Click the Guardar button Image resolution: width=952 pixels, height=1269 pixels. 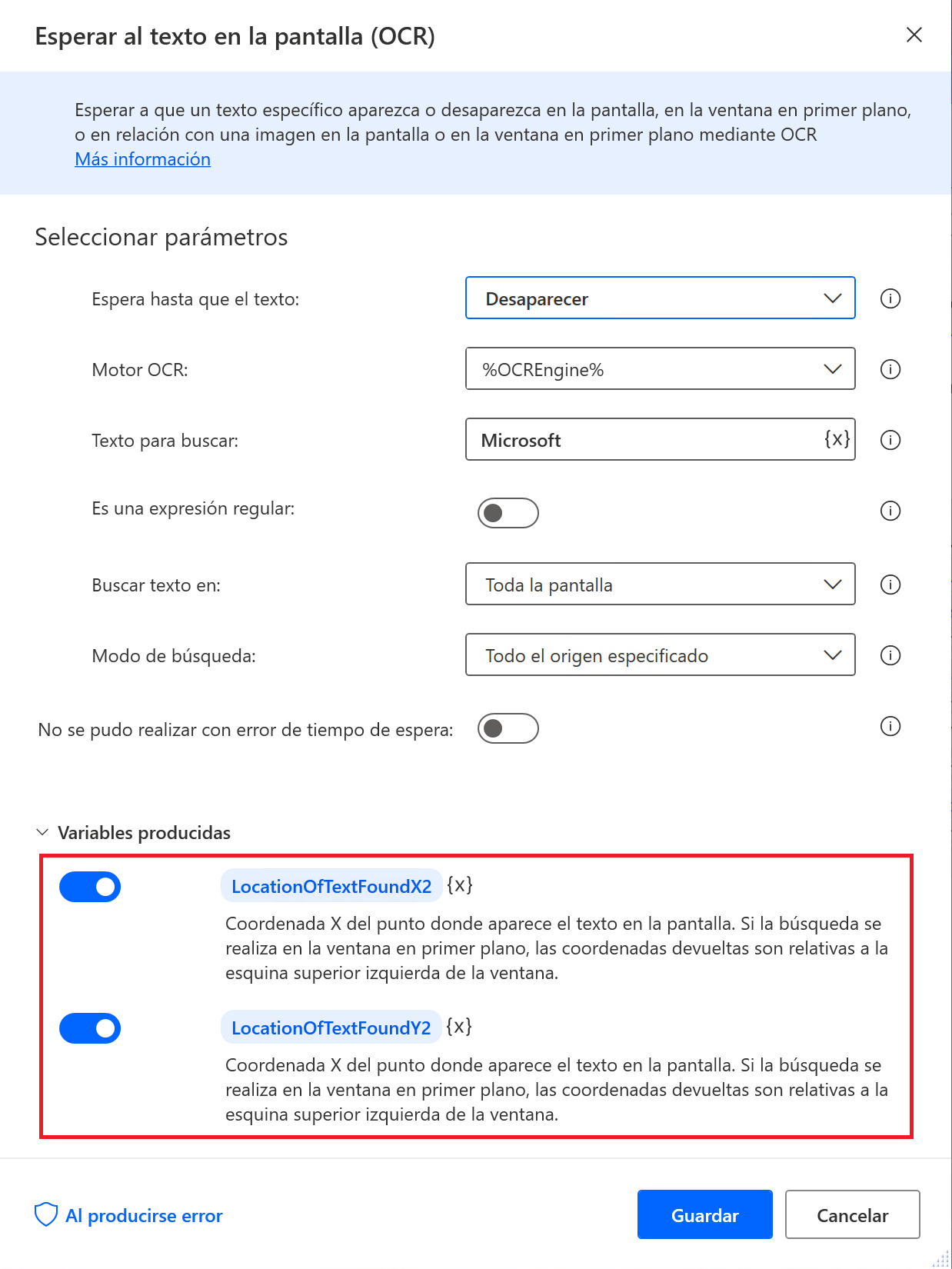click(x=704, y=1214)
